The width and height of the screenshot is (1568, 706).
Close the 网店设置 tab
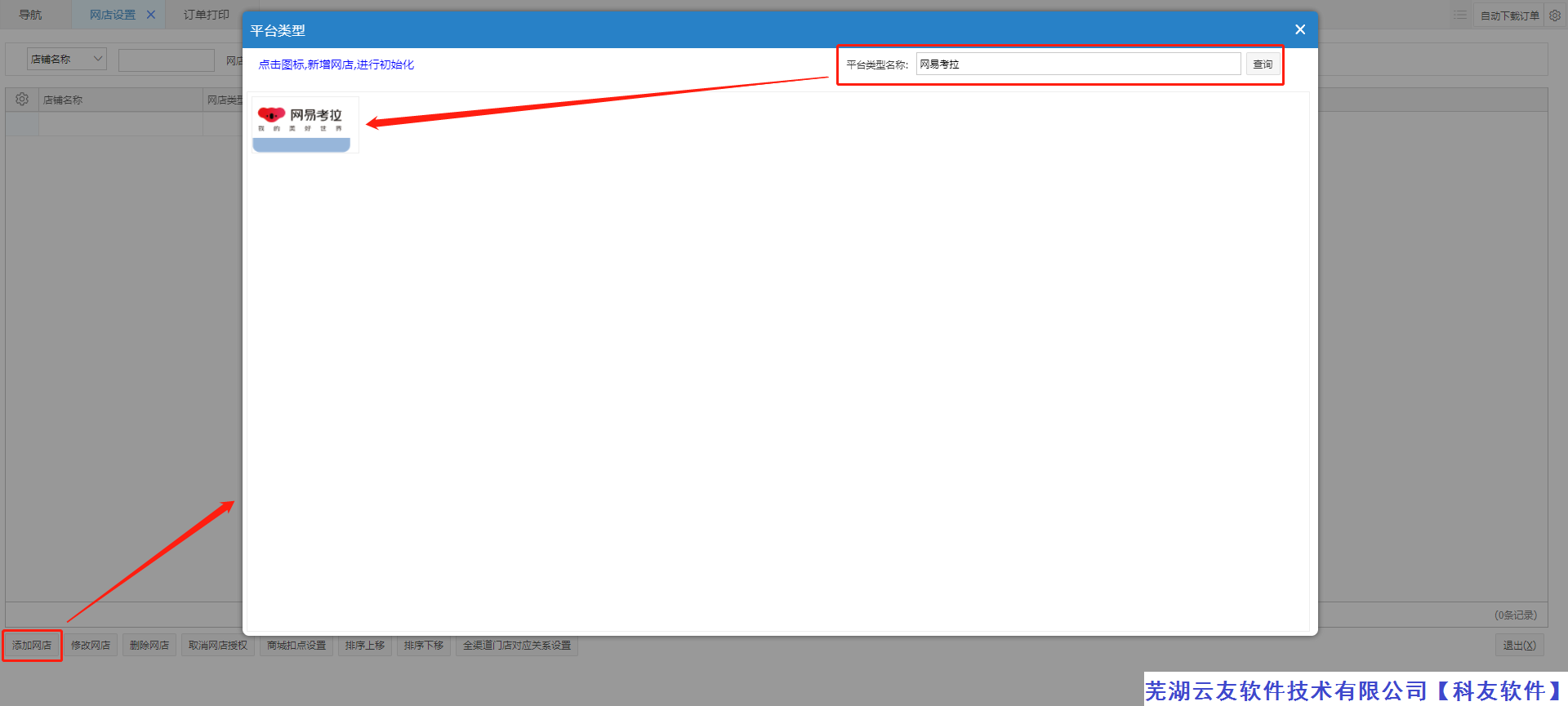(x=151, y=15)
